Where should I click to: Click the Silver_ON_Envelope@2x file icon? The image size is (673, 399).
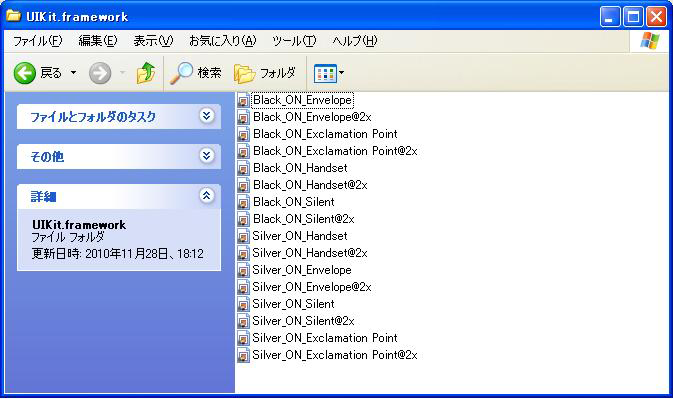(x=243, y=287)
